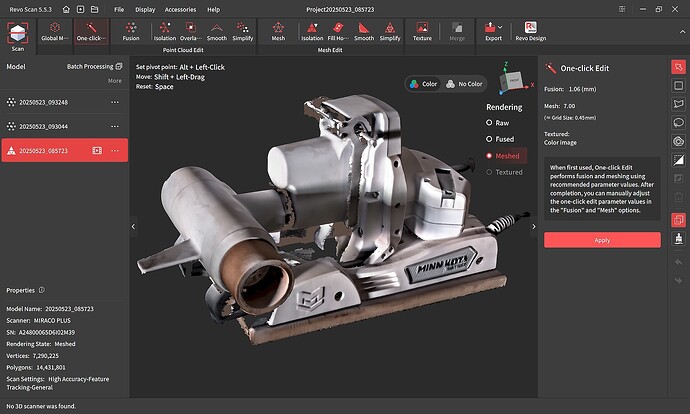Create new project with plus icon
The width and height of the screenshot is (690, 414).
pyautogui.click(x=81, y=9)
